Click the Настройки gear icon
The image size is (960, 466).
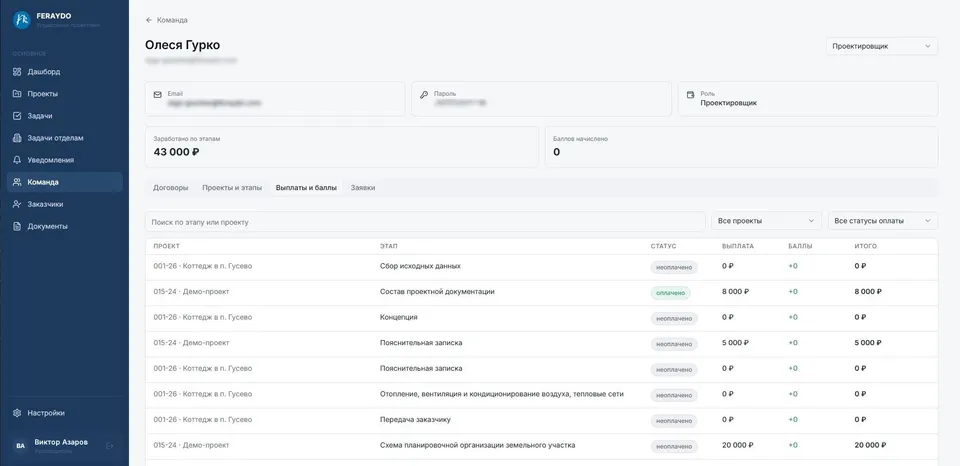point(17,413)
